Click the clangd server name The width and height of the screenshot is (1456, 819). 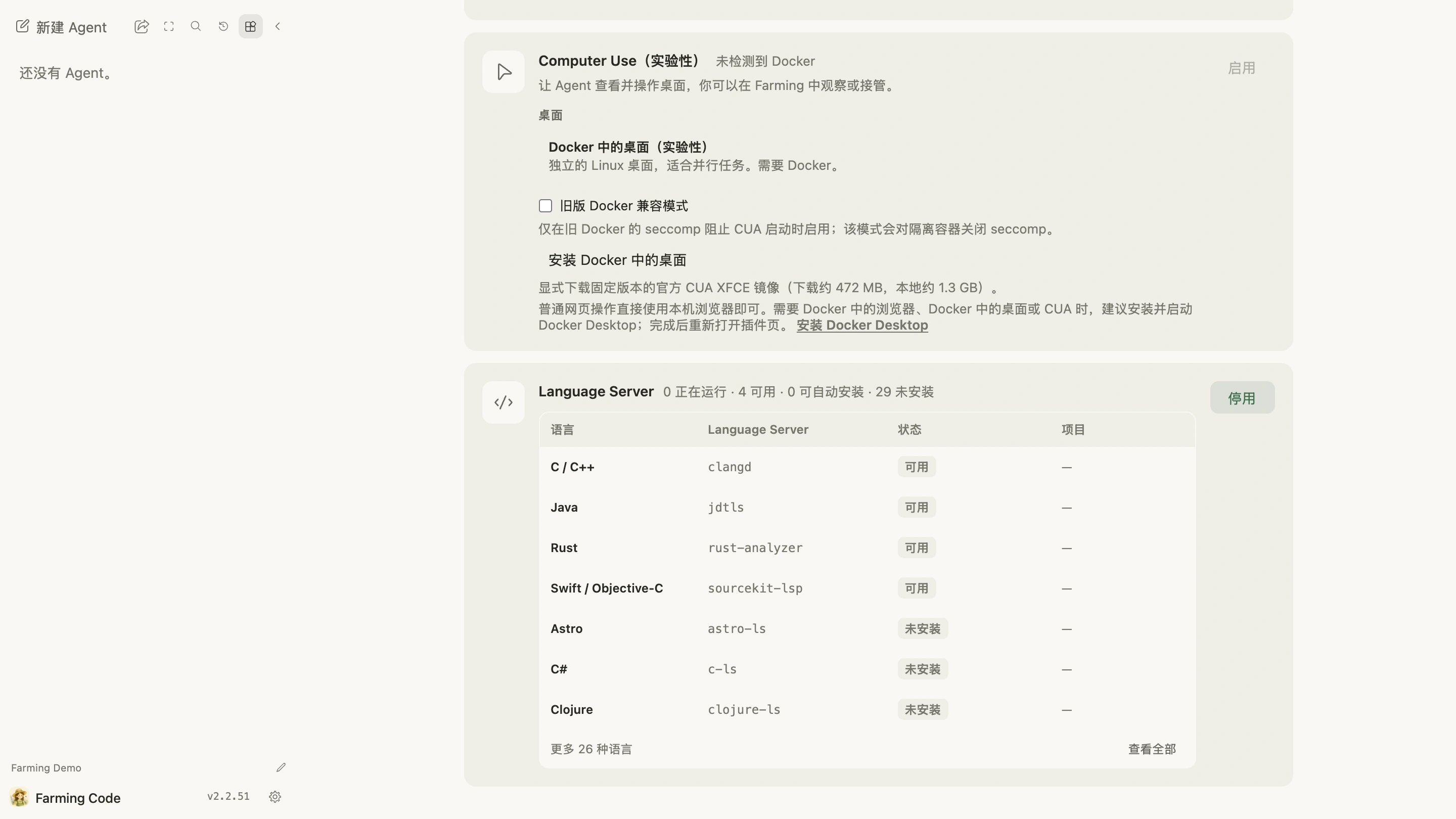pos(729,467)
